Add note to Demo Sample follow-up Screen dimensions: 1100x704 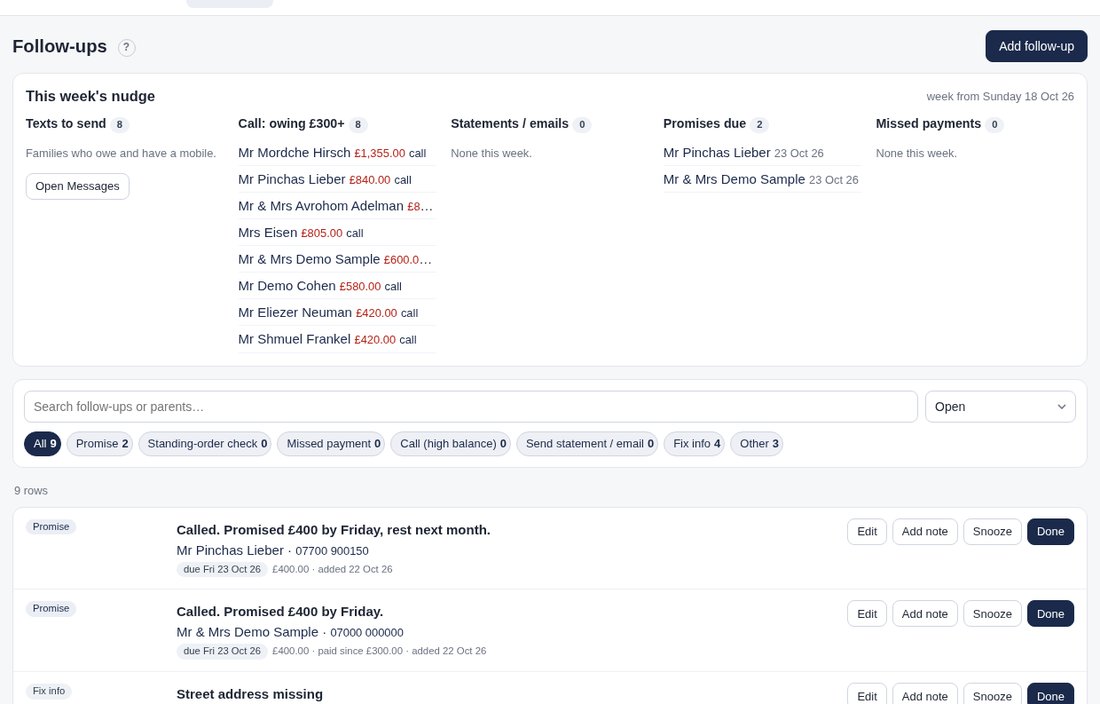click(925, 614)
